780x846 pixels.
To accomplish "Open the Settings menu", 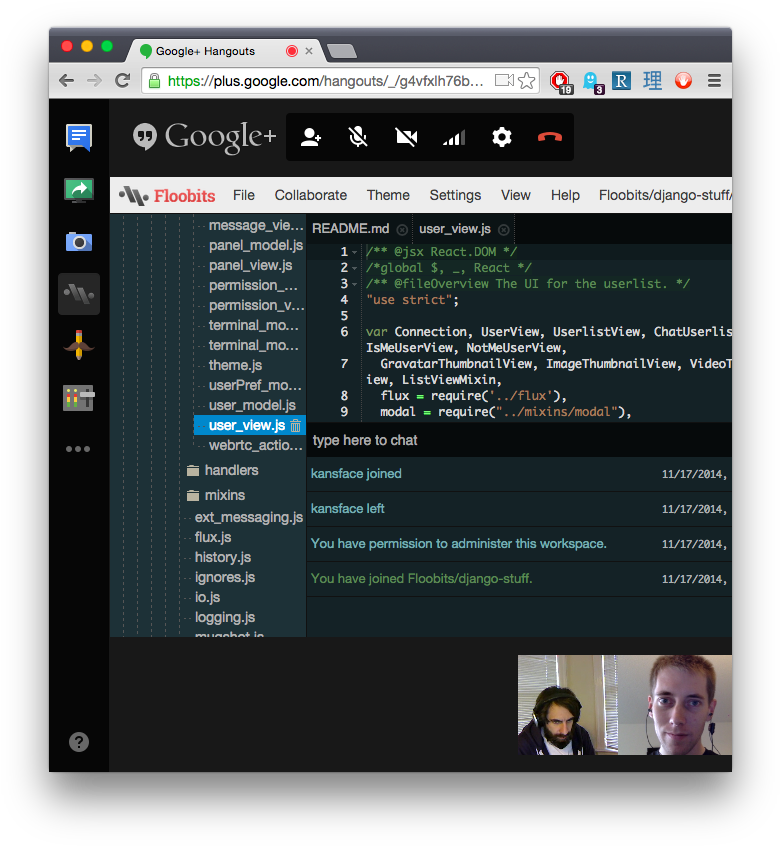I will pyautogui.click(x=455, y=195).
